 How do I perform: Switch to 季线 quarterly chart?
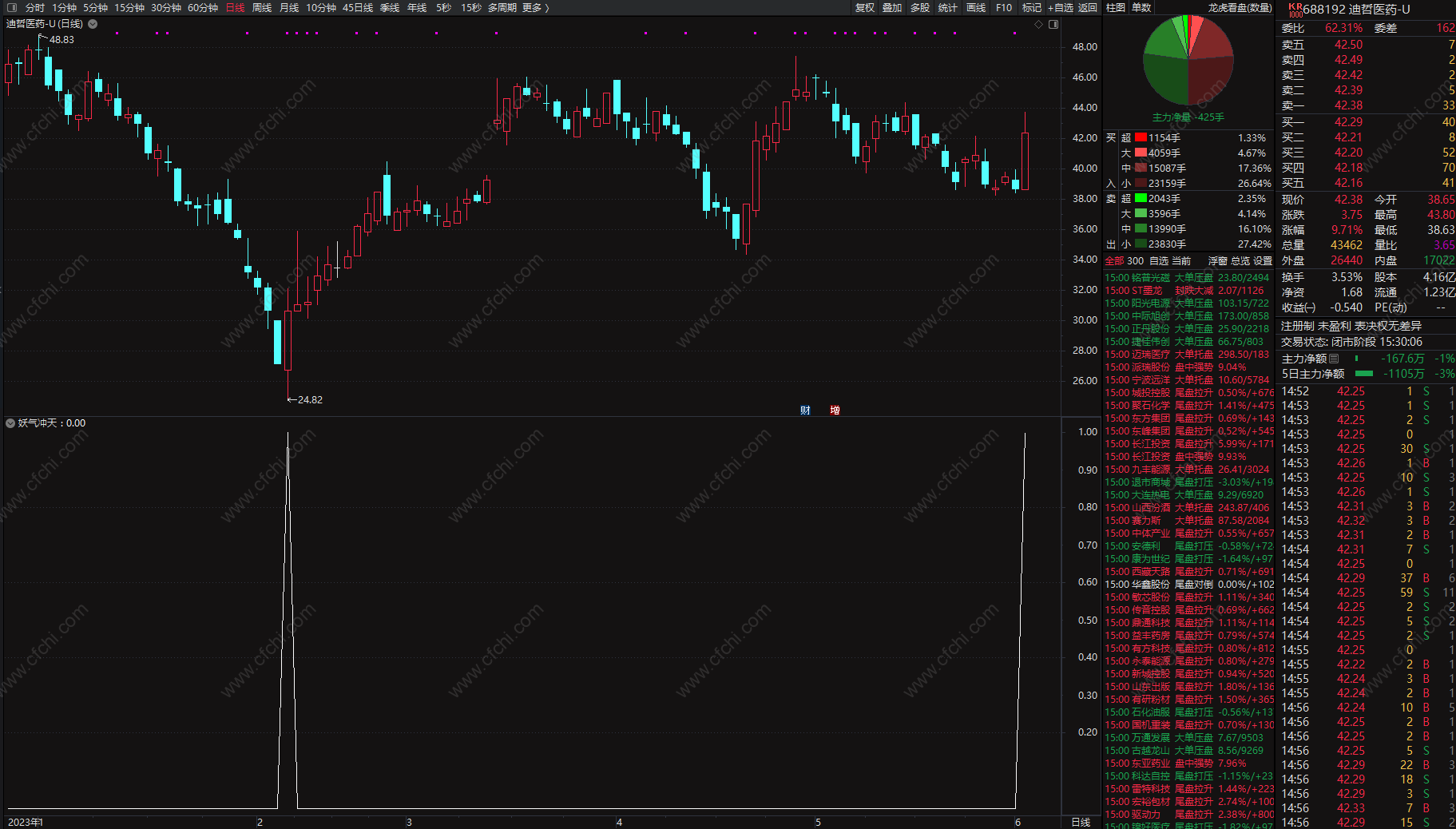pos(390,7)
